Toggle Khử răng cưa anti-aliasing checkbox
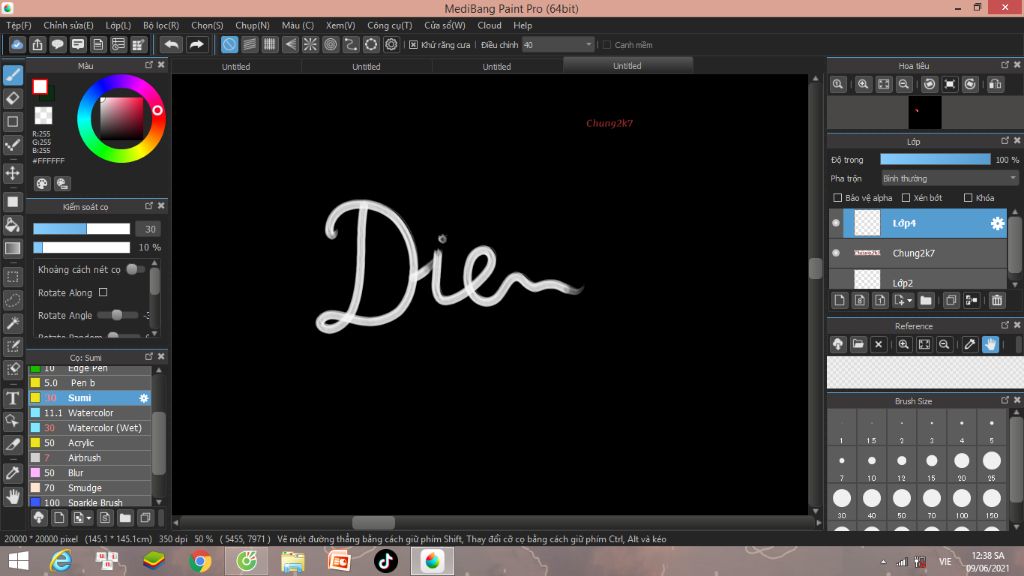 [413, 44]
